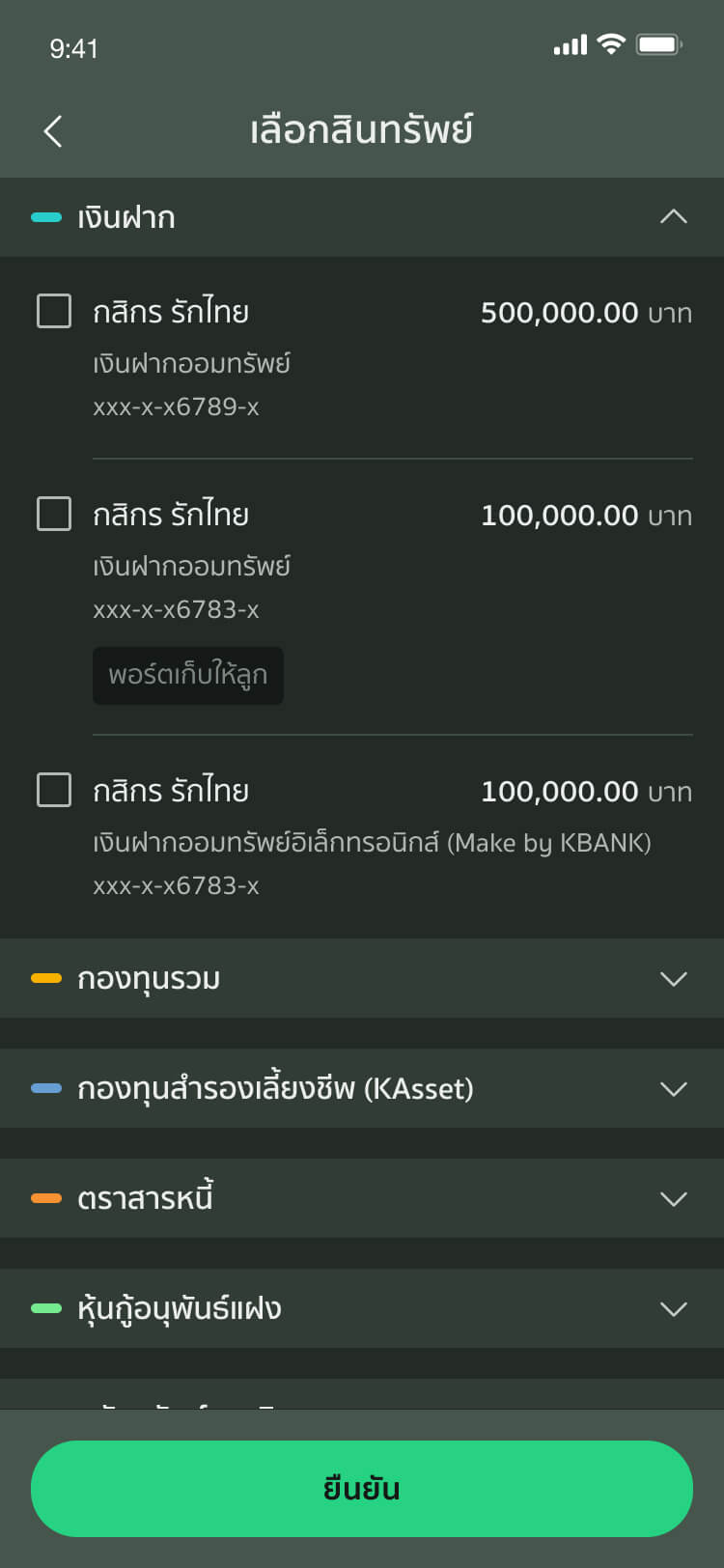Check the account tagged พอร์ตเก็บให้ลูก
This screenshot has width=724, height=1568.
pyautogui.click(x=54, y=514)
